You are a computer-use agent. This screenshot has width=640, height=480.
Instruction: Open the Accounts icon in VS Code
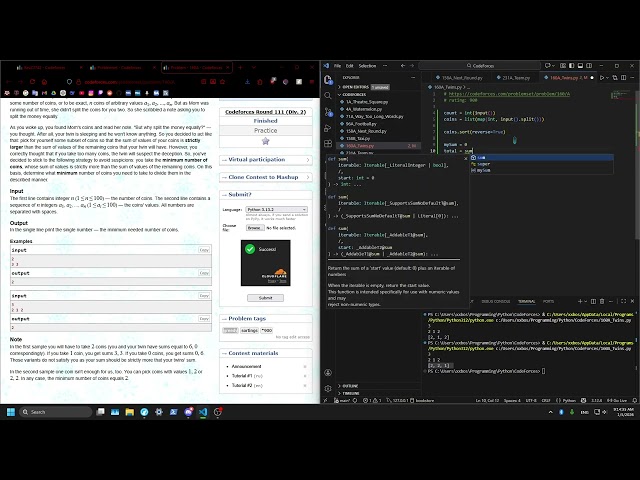click(x=328, y=373)
